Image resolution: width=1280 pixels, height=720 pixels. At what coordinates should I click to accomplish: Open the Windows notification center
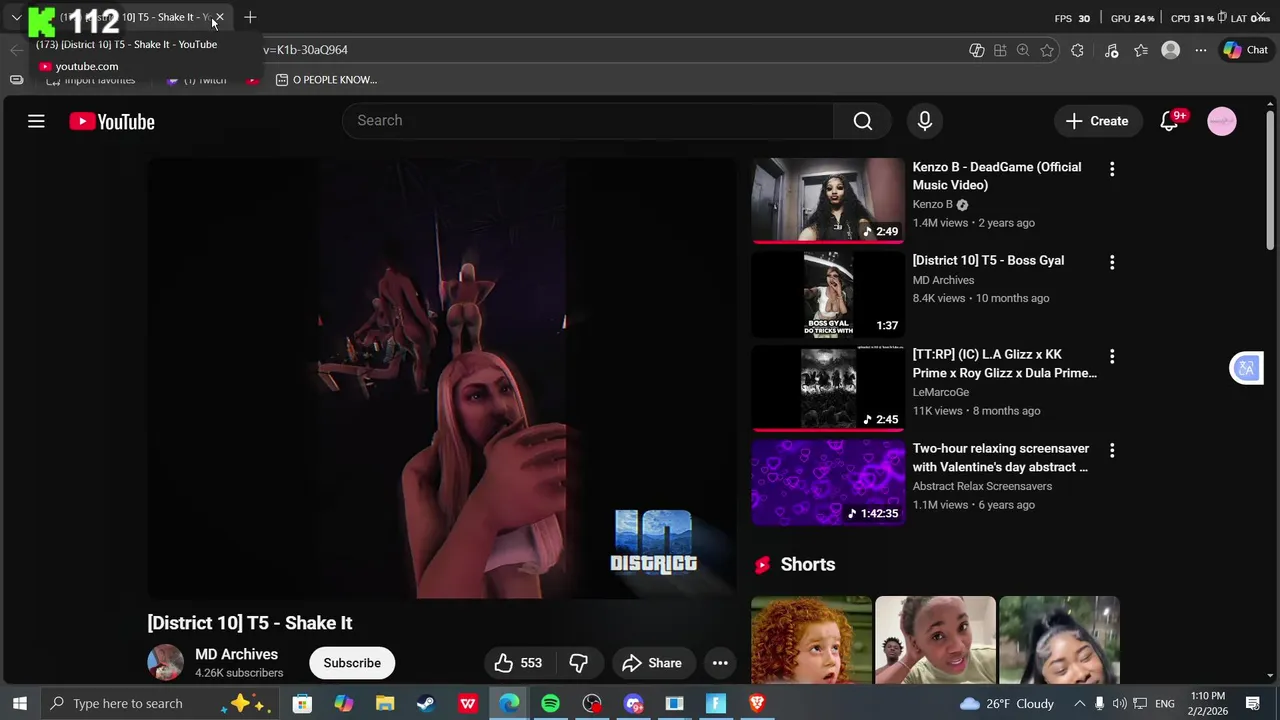(x=1253, y=704)
